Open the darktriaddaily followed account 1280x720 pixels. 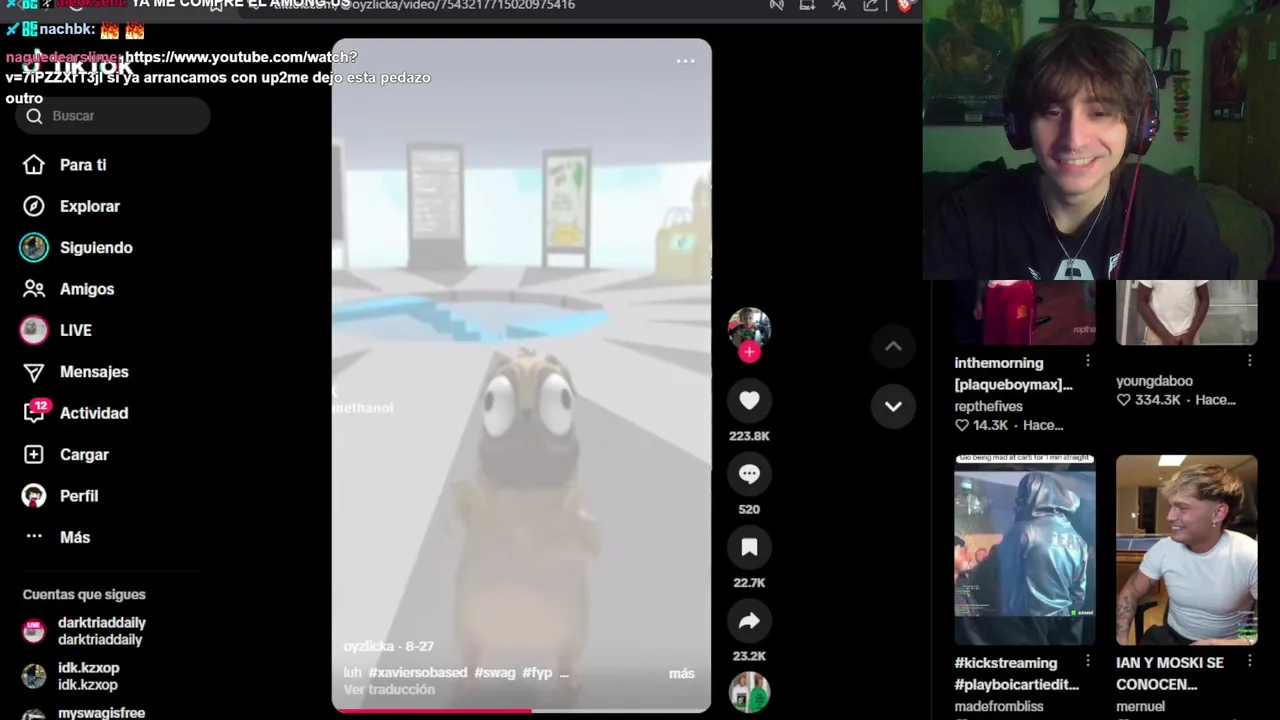(102, 631)
